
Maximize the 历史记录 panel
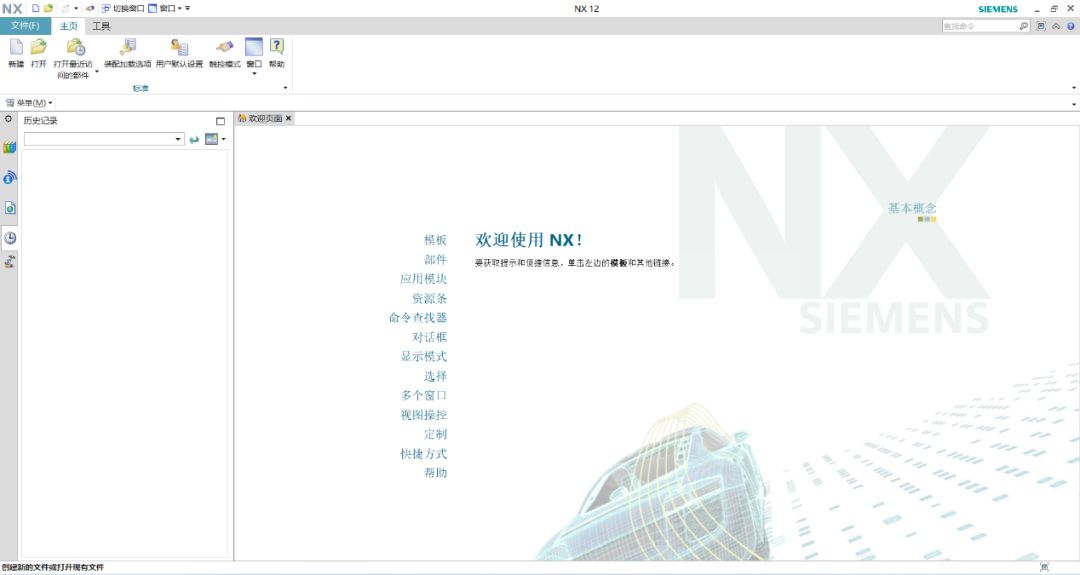click(x=220, y=121)
